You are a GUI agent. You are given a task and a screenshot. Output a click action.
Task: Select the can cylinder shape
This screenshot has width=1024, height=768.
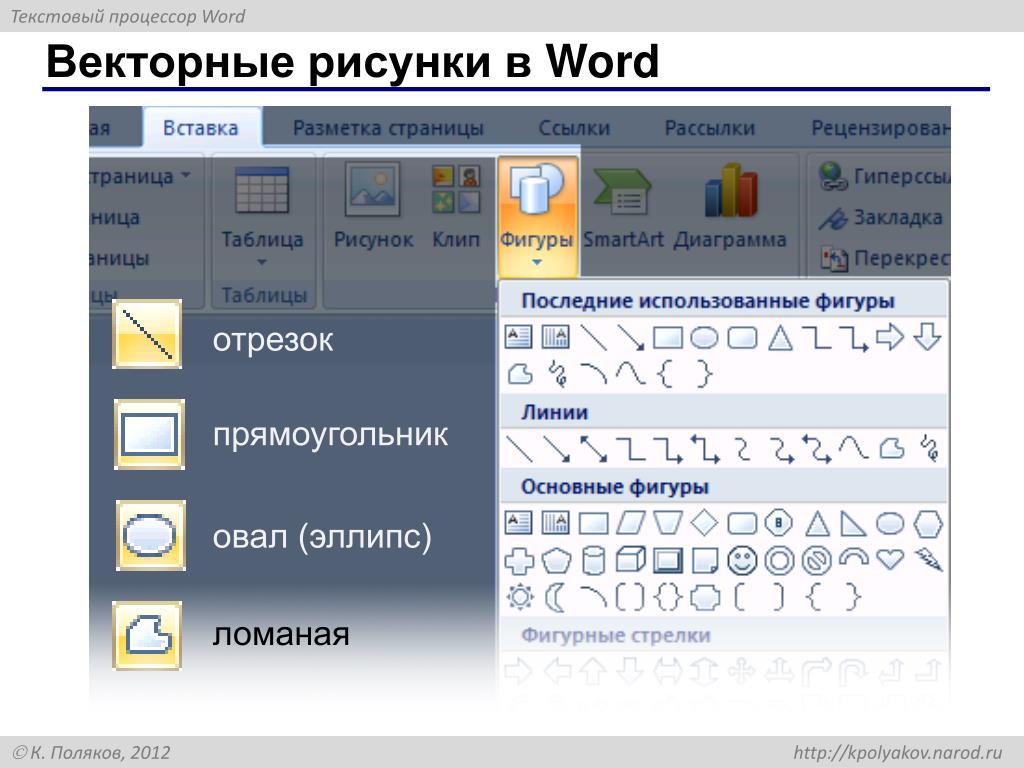pos(593,560)
